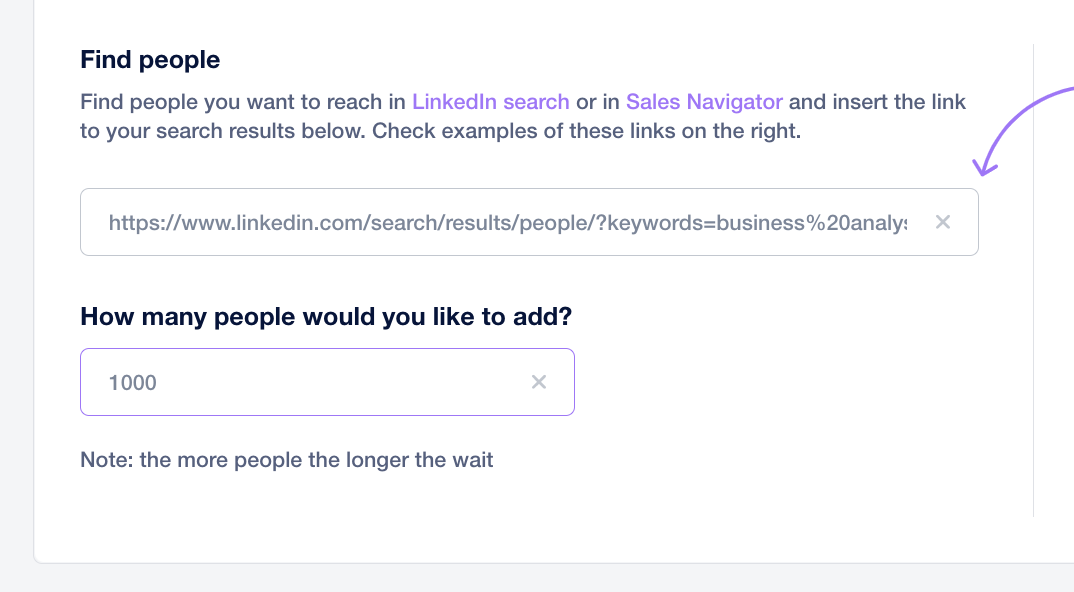Remove people count using X icon
Image resolution: width=1074 pixels, height=592 pixels.
click(x=539, y=382)
